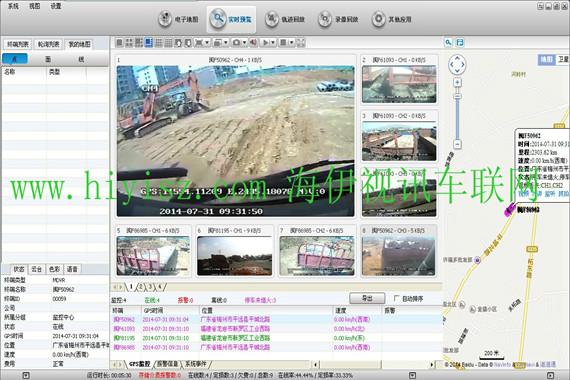Viewport: 570px width, 380px height.
Task: Adjust the map zoom level slider
Action: (458, 96)
